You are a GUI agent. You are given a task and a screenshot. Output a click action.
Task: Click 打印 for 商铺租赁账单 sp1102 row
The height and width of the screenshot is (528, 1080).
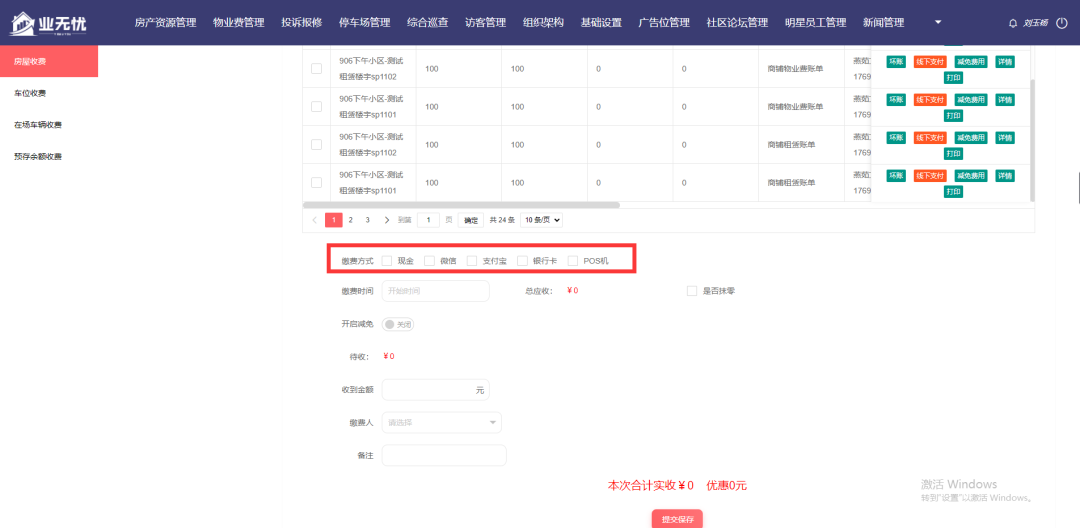click(953, 154)
